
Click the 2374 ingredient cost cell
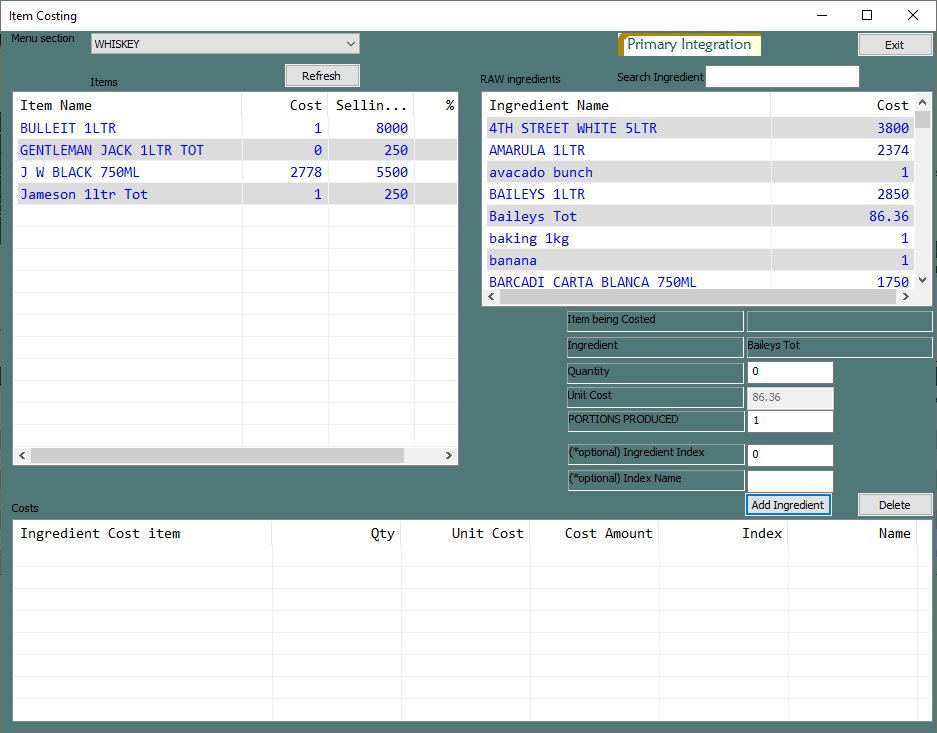(842, 150)
